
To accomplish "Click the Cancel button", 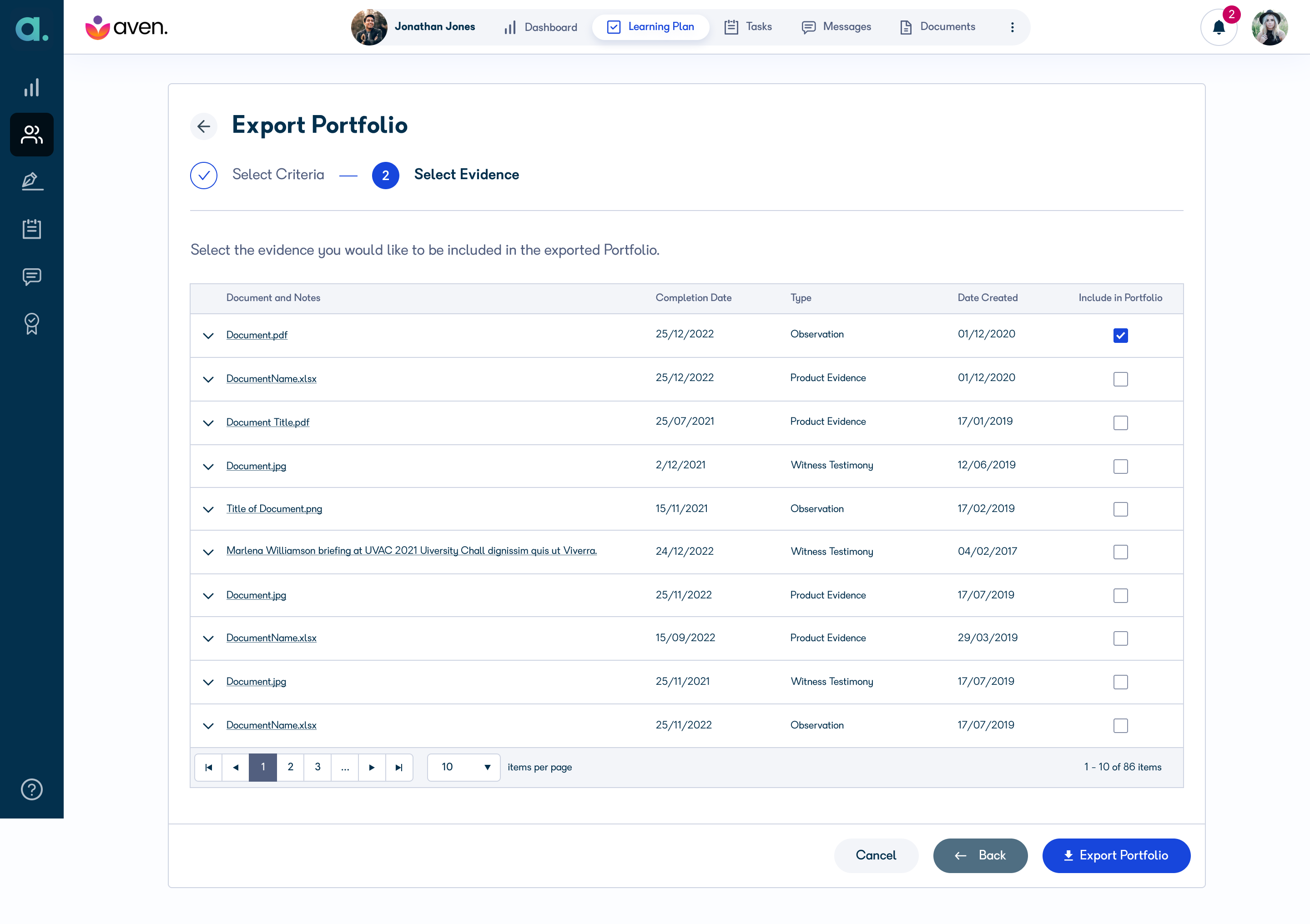I will pyautogui.click(x=876, y=855).
